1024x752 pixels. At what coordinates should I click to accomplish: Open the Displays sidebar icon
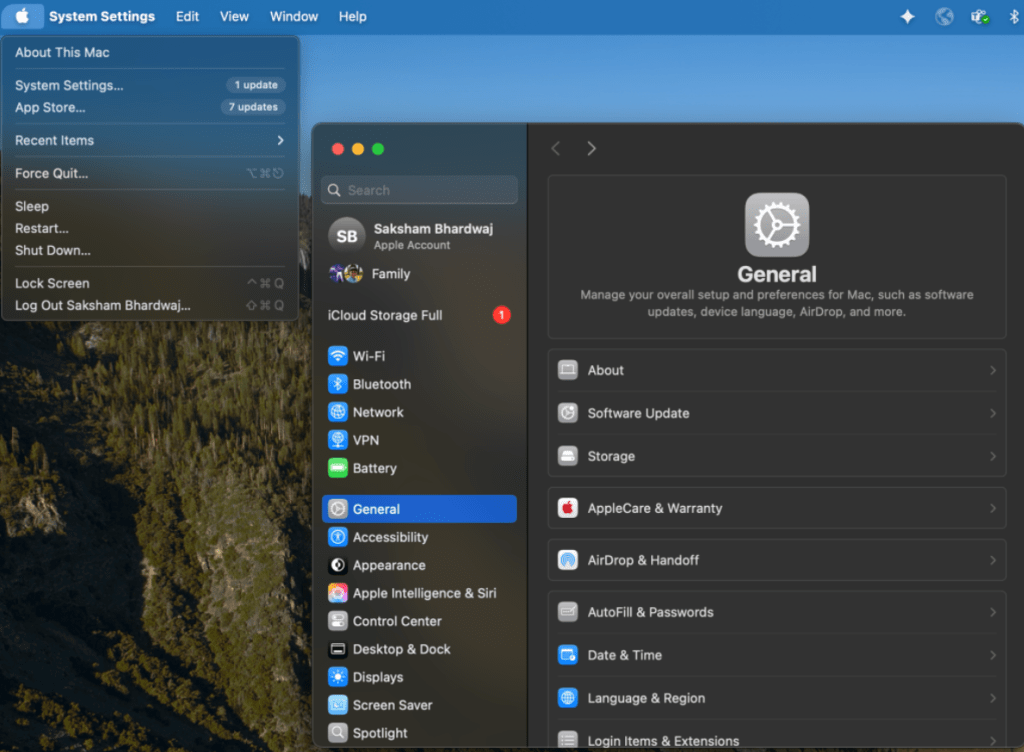338,677
